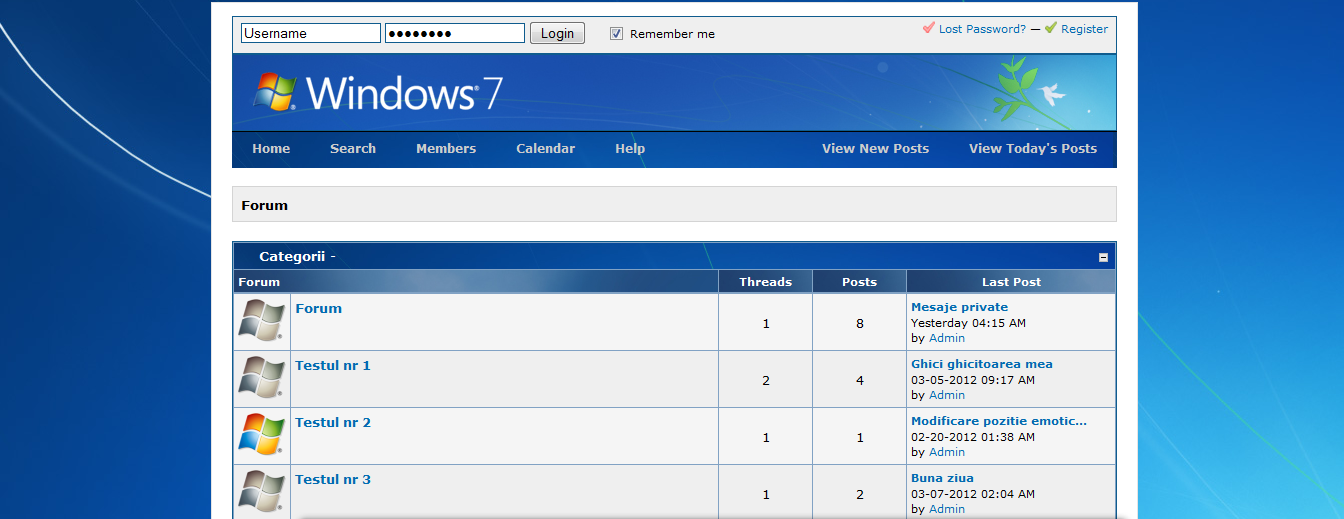Click the gray icon beside Forum row
The image size is (1344, 519).
tap(262, 321)
